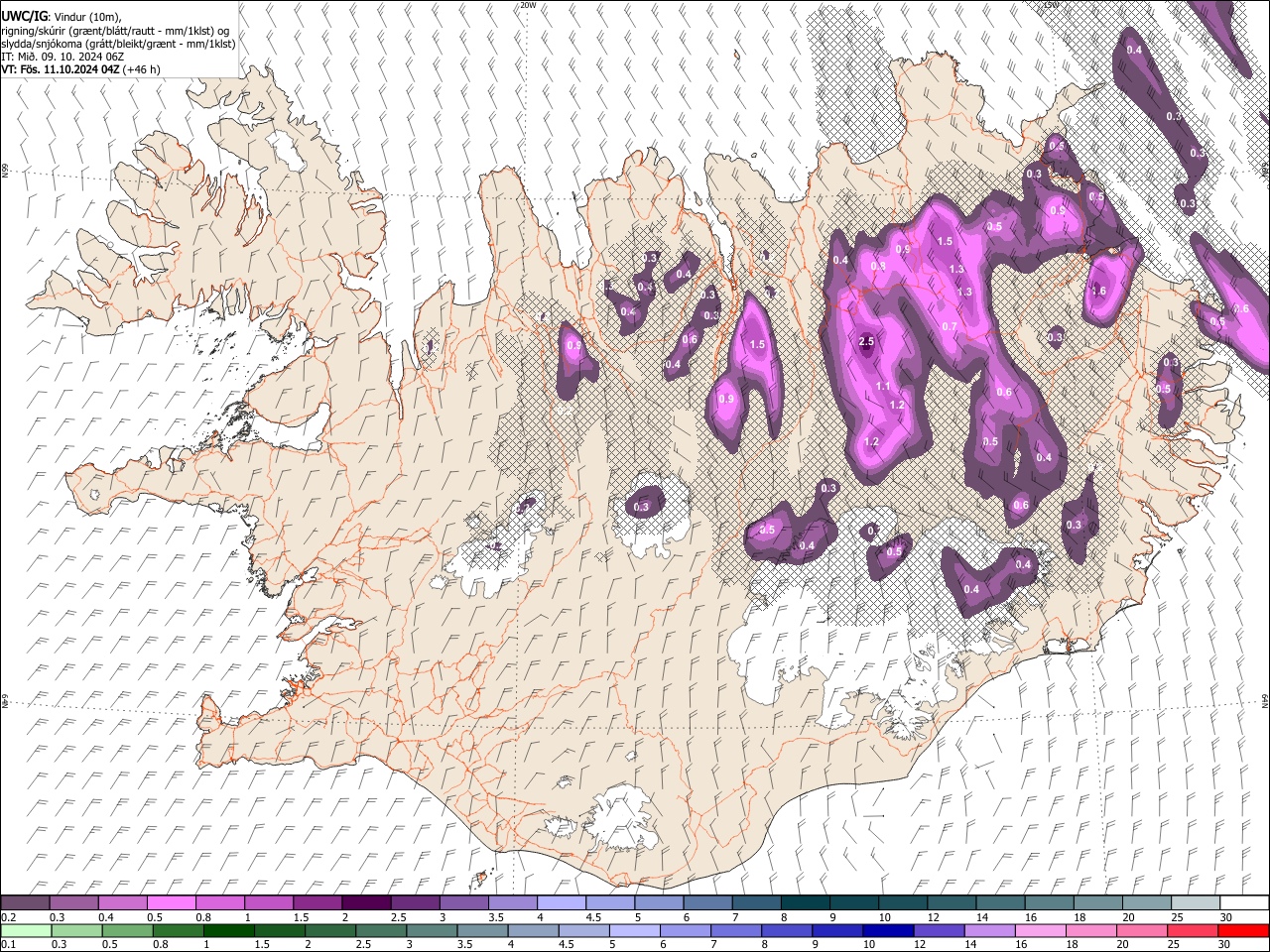Click the 1.6 precipitation value on the map
Viewport: 1270px width, 952px height.
(x=1098, y=292)
